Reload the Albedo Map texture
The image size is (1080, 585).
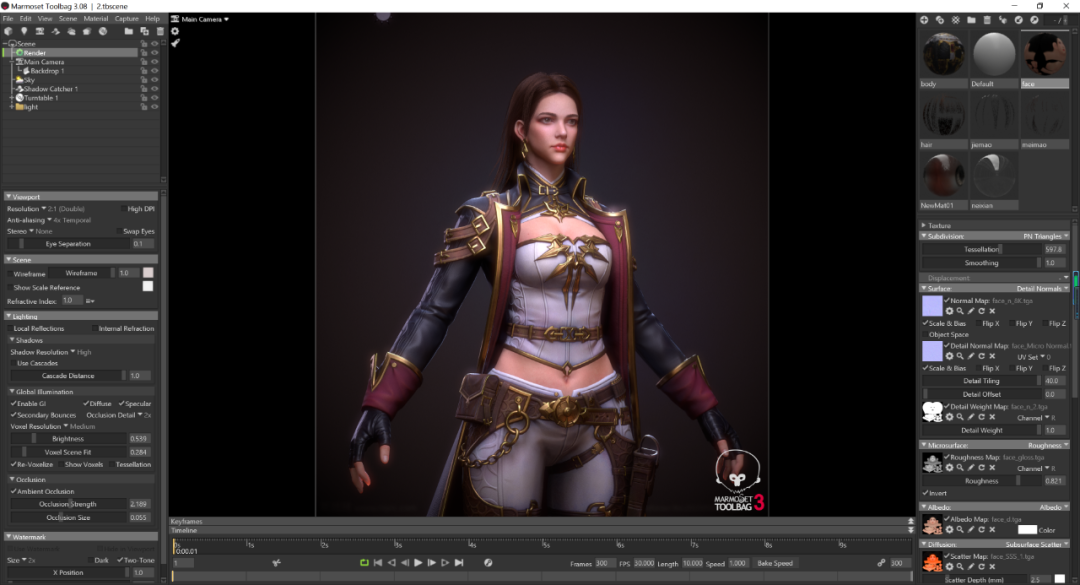[982, 529]
